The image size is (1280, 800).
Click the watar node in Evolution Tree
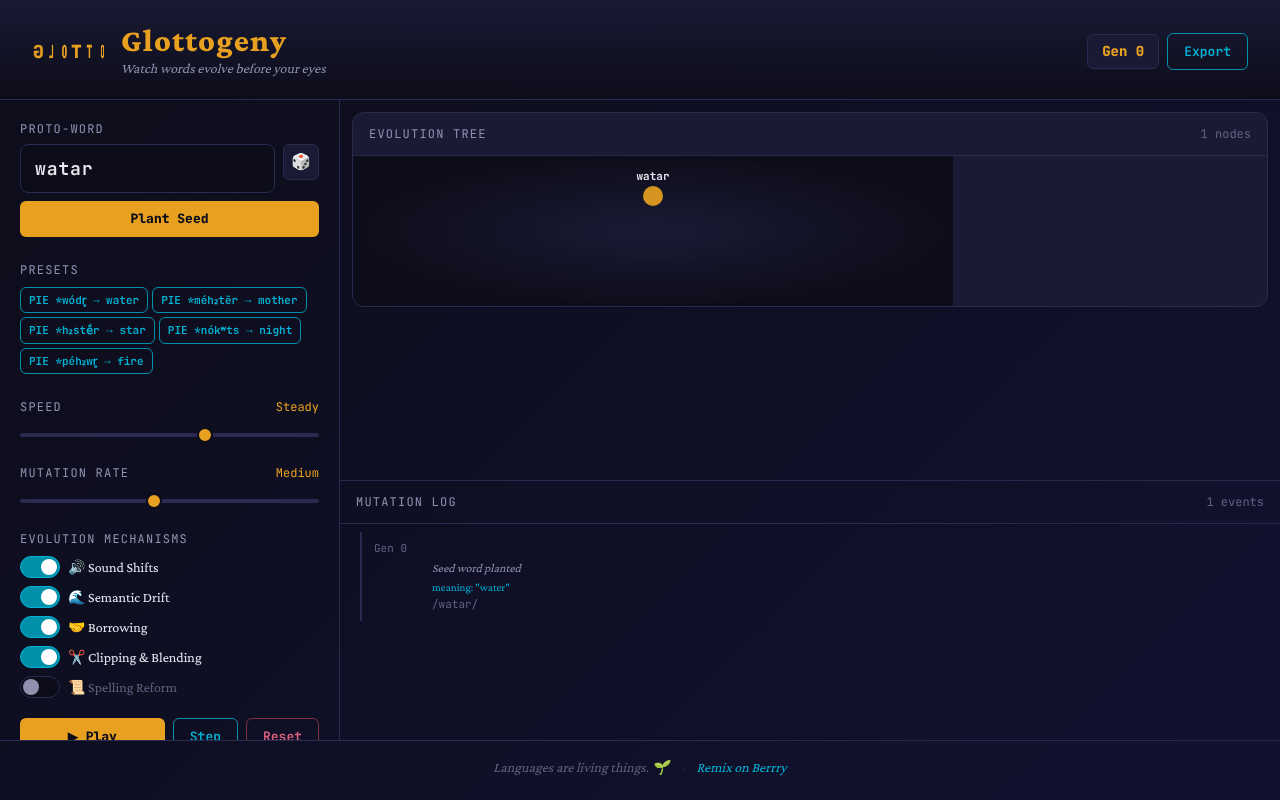tap(652, 196)
